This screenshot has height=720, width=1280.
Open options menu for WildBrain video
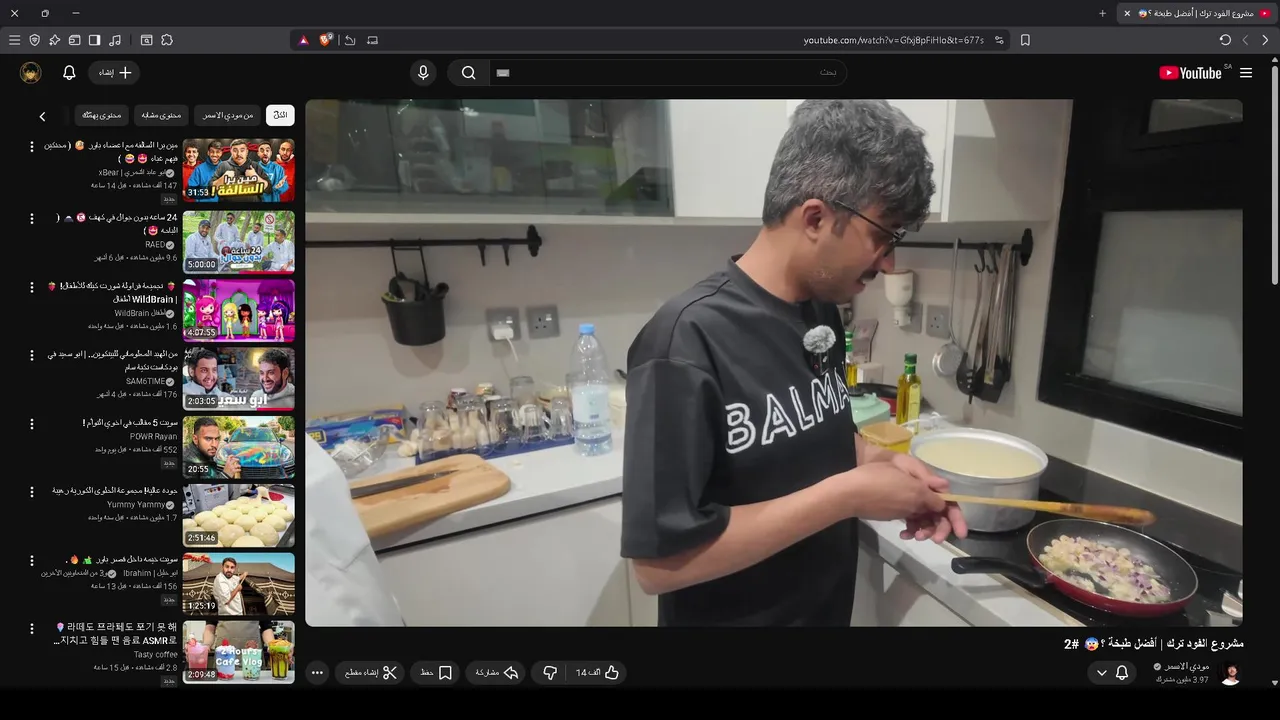(31, 287)
